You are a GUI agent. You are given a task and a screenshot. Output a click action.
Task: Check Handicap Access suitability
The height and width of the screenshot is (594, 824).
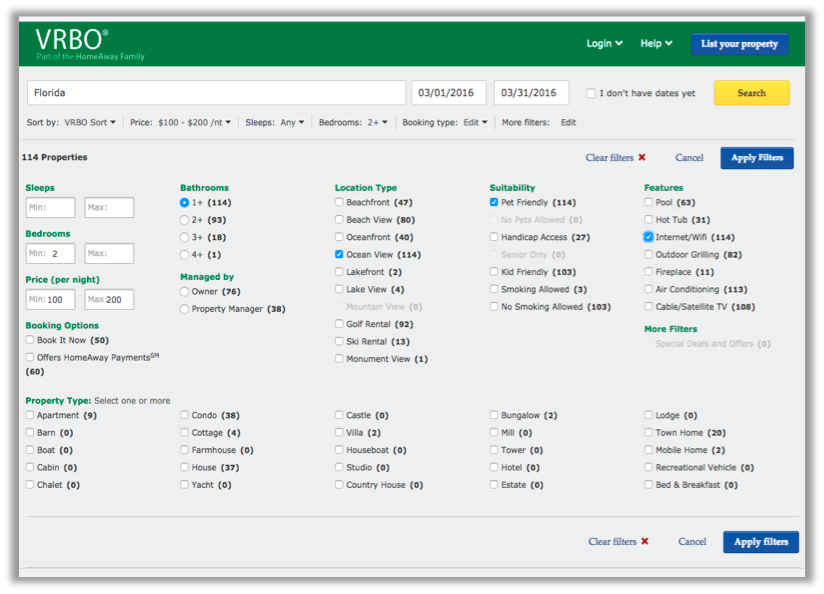494,237
